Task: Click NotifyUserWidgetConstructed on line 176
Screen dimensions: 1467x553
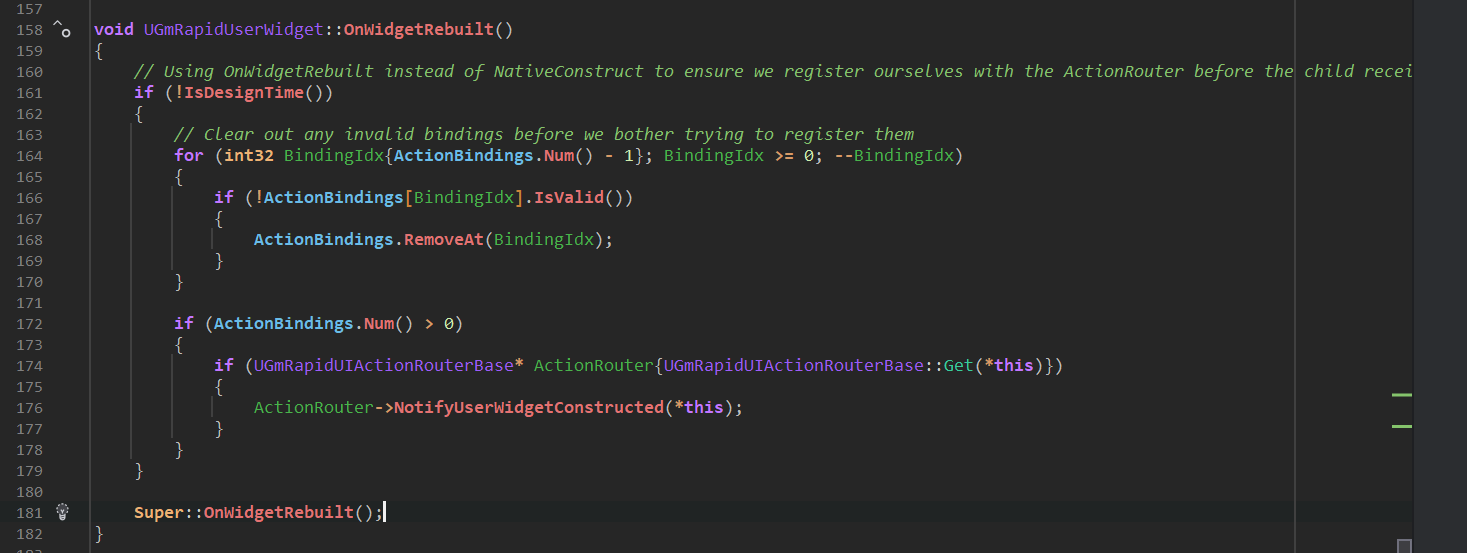Action: 529,407
